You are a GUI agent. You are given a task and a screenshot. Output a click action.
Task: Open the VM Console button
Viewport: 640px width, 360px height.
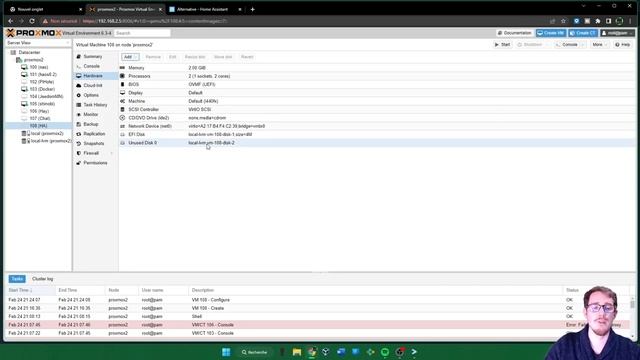coord(567,44)
